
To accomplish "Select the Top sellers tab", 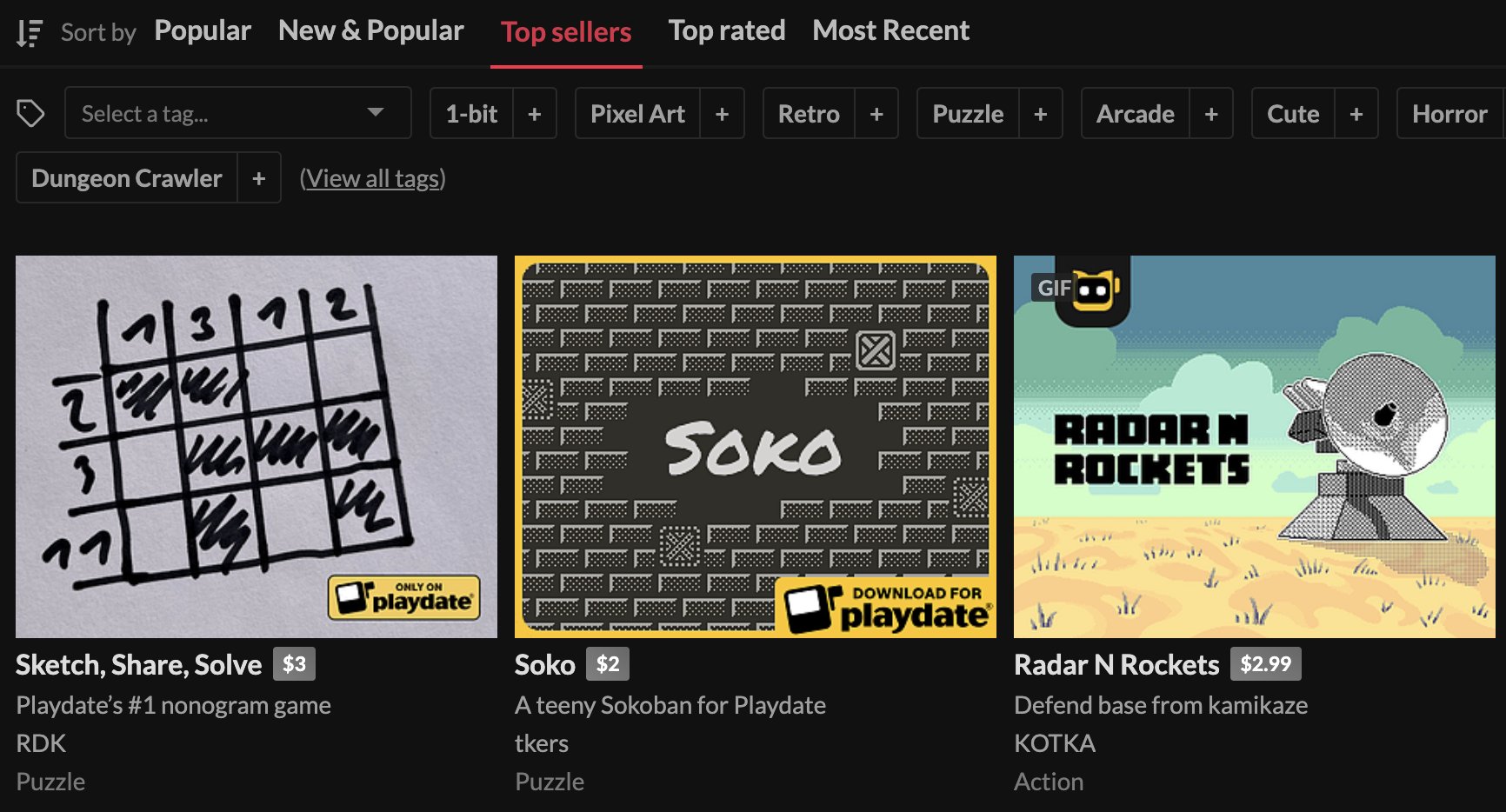I will (x=566, y=32).
